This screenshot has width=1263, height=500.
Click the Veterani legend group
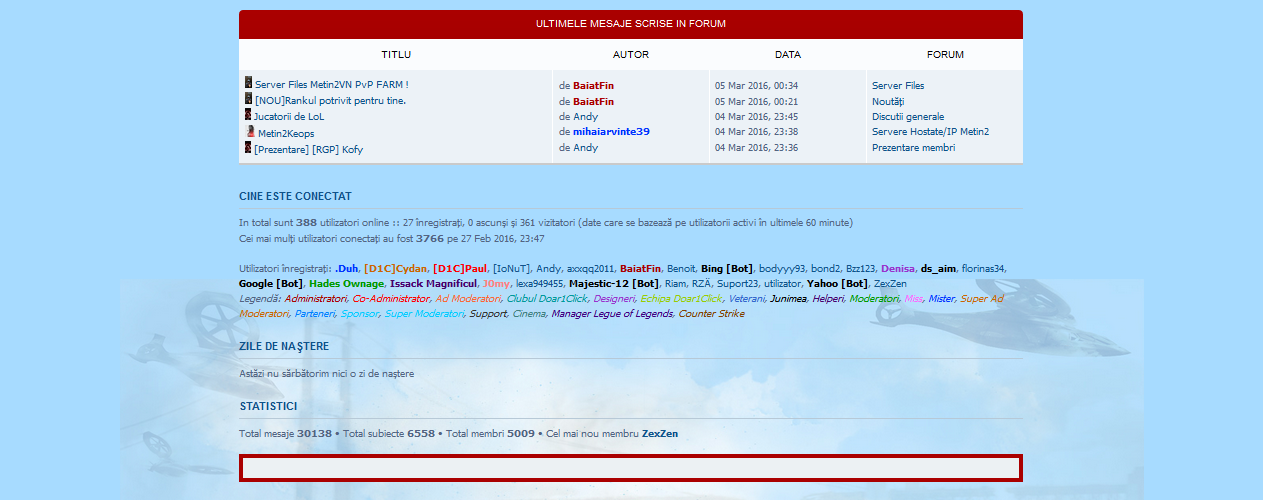(746, 299)
